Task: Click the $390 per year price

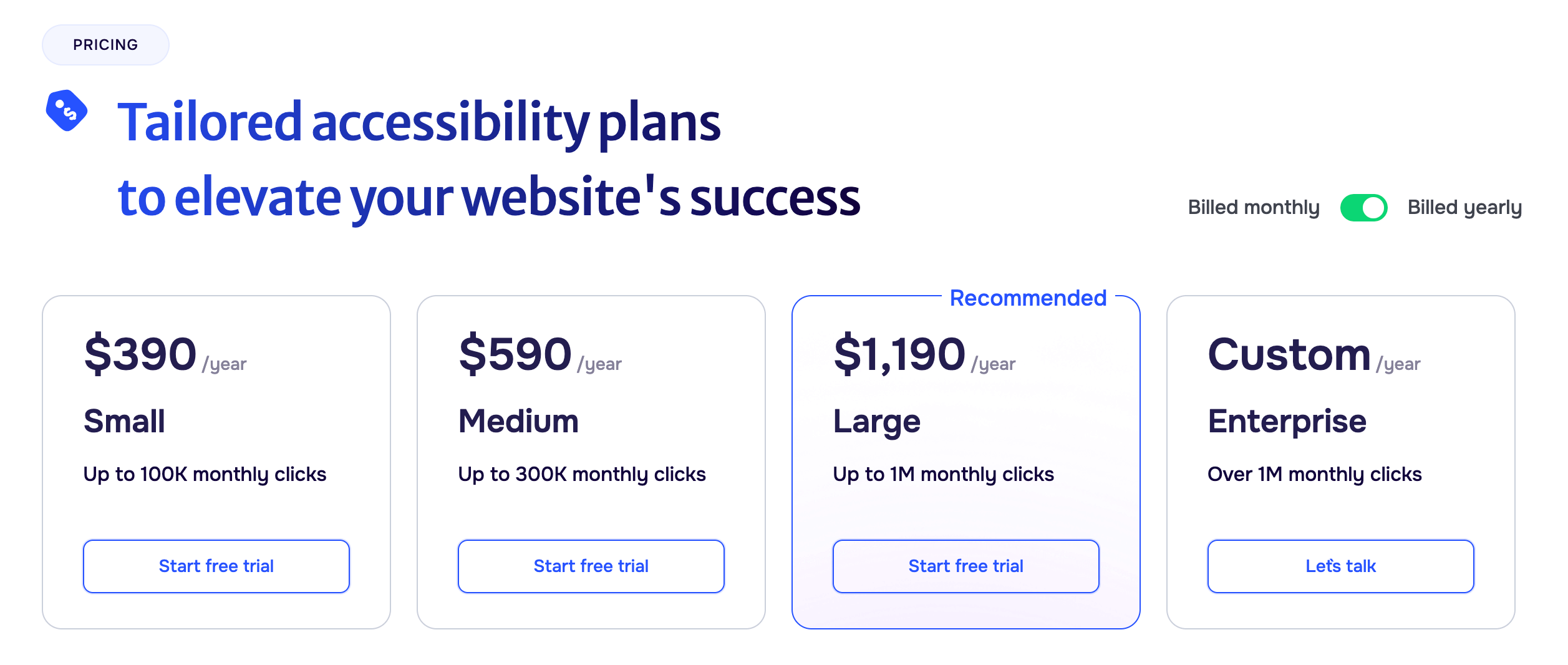Action: click(165, 354)
